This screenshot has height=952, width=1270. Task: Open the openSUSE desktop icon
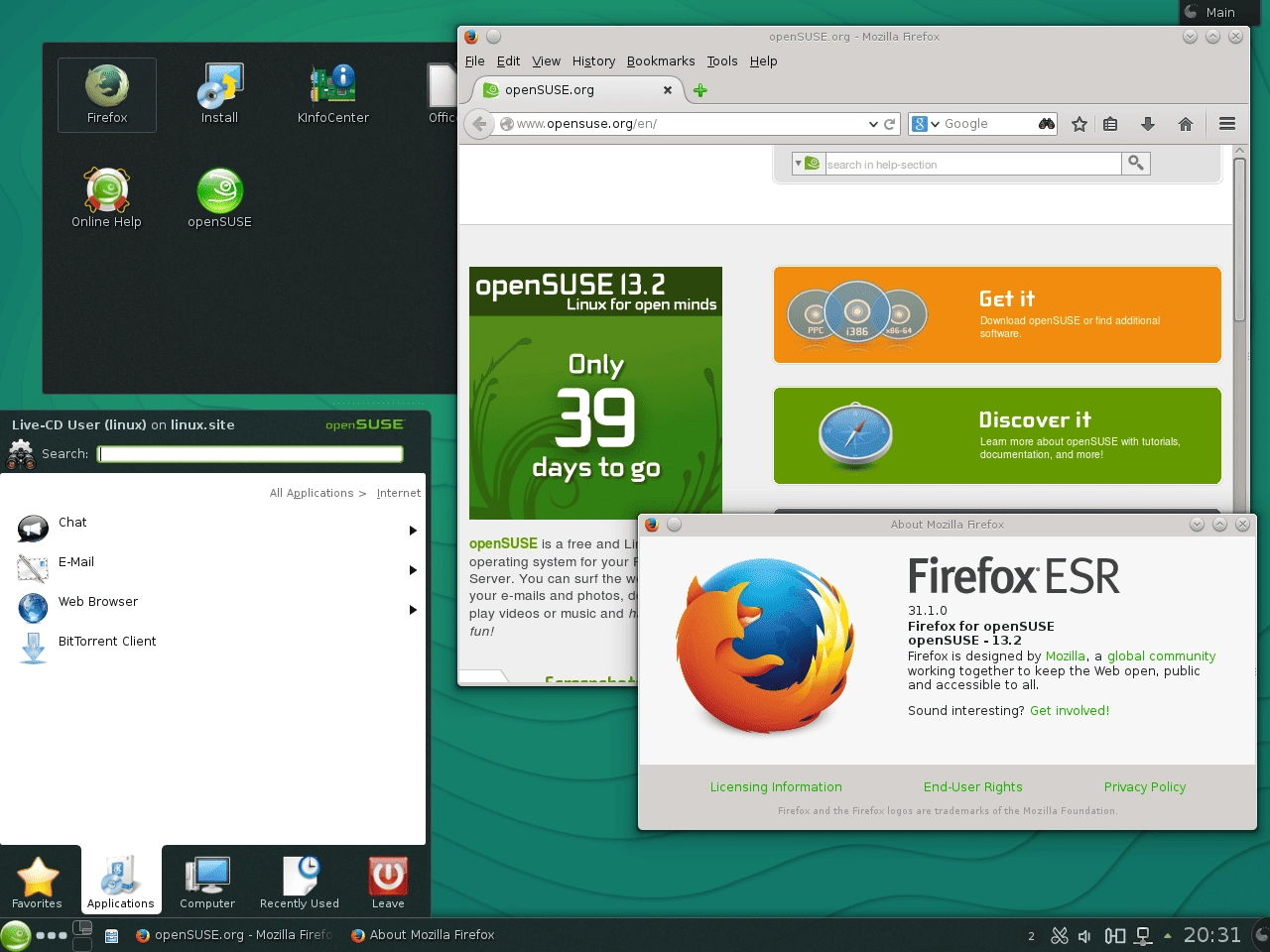(x=219, y=198)
